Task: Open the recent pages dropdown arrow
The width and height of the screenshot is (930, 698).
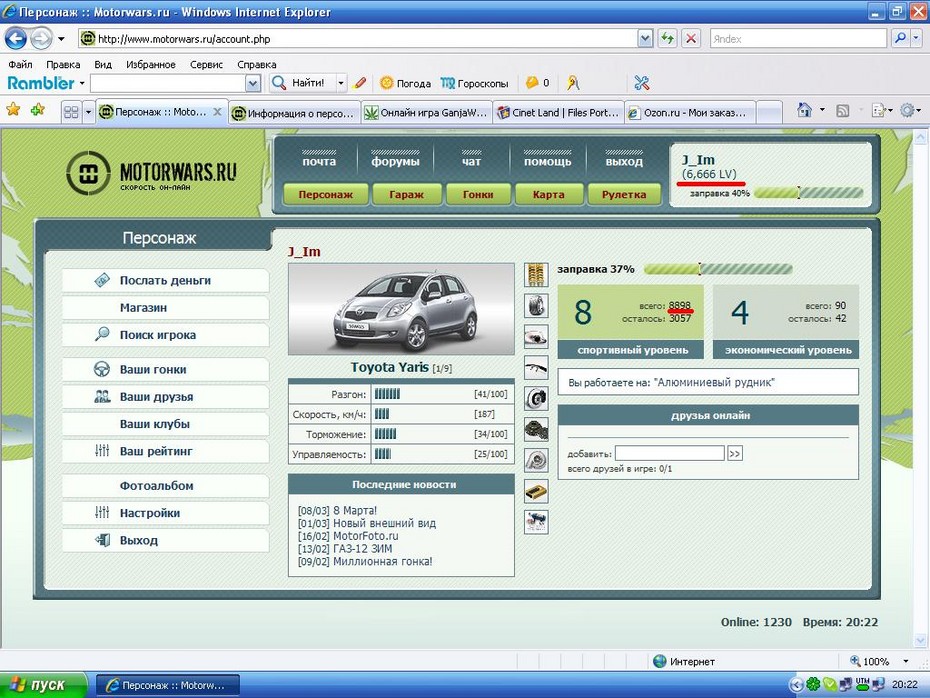Action: (x=61, y=39)
